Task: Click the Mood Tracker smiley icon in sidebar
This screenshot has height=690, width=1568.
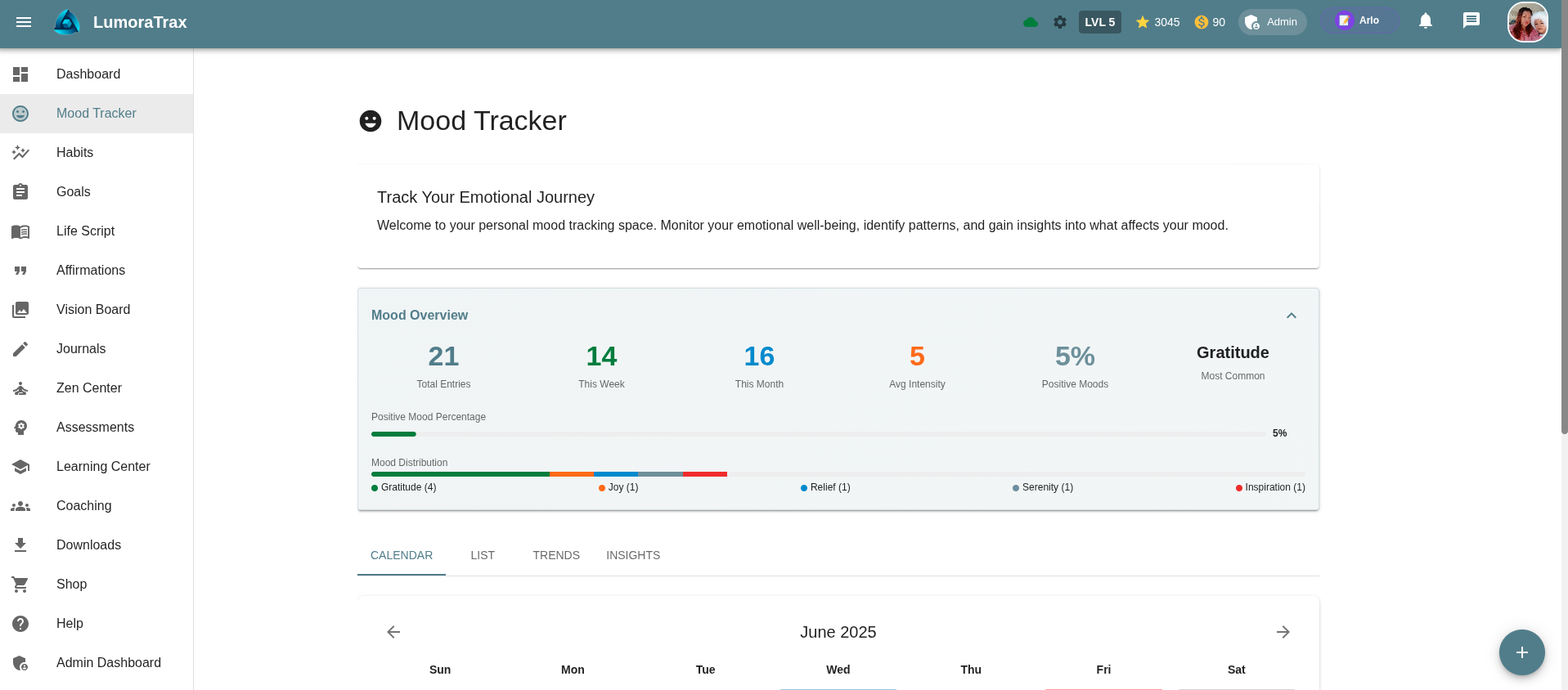Action: click(20, 114)
